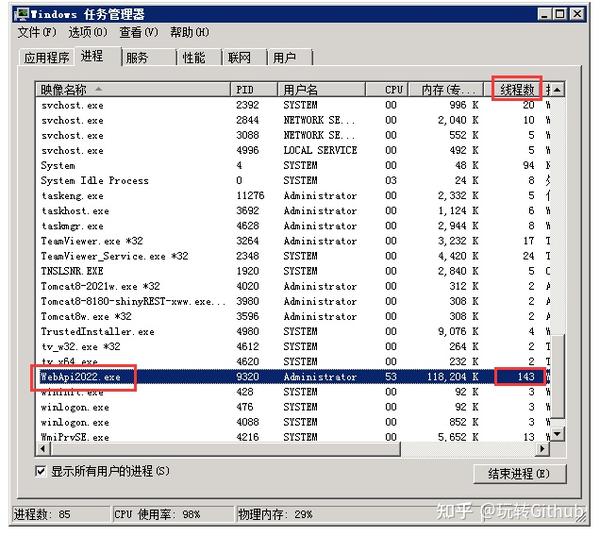Select svchost.exe row with PID 4996

pos(292,150)
